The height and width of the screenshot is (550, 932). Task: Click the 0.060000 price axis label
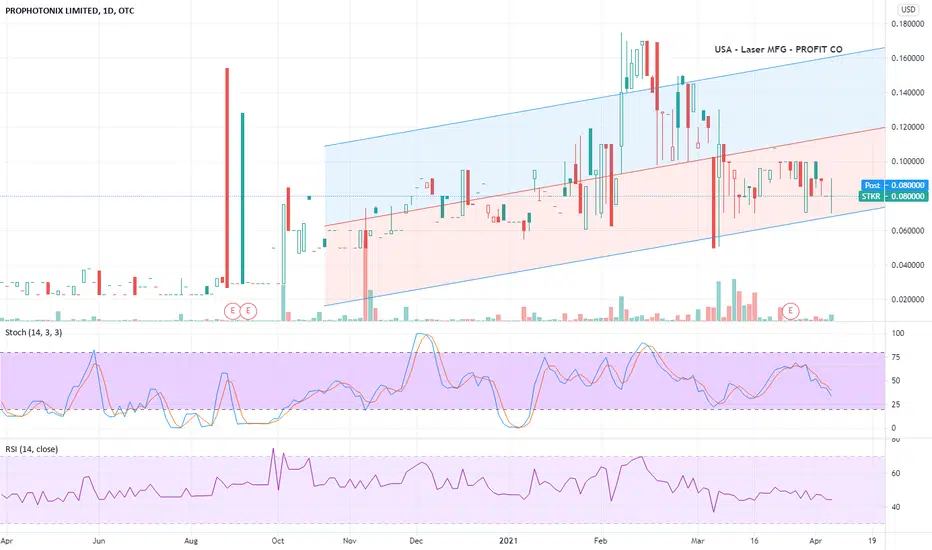pos(908,231)
